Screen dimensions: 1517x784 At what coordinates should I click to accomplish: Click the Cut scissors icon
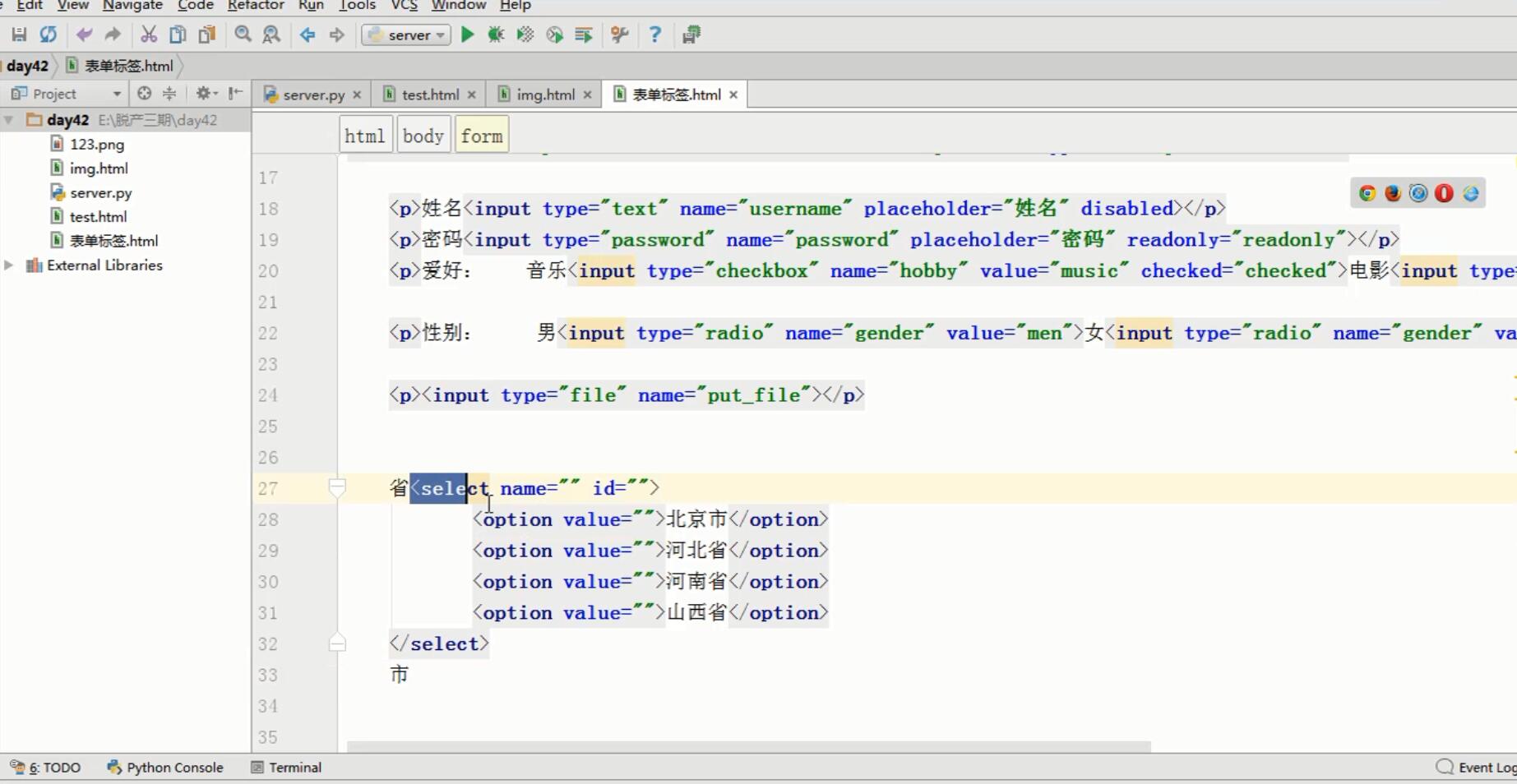pos(148,35)
